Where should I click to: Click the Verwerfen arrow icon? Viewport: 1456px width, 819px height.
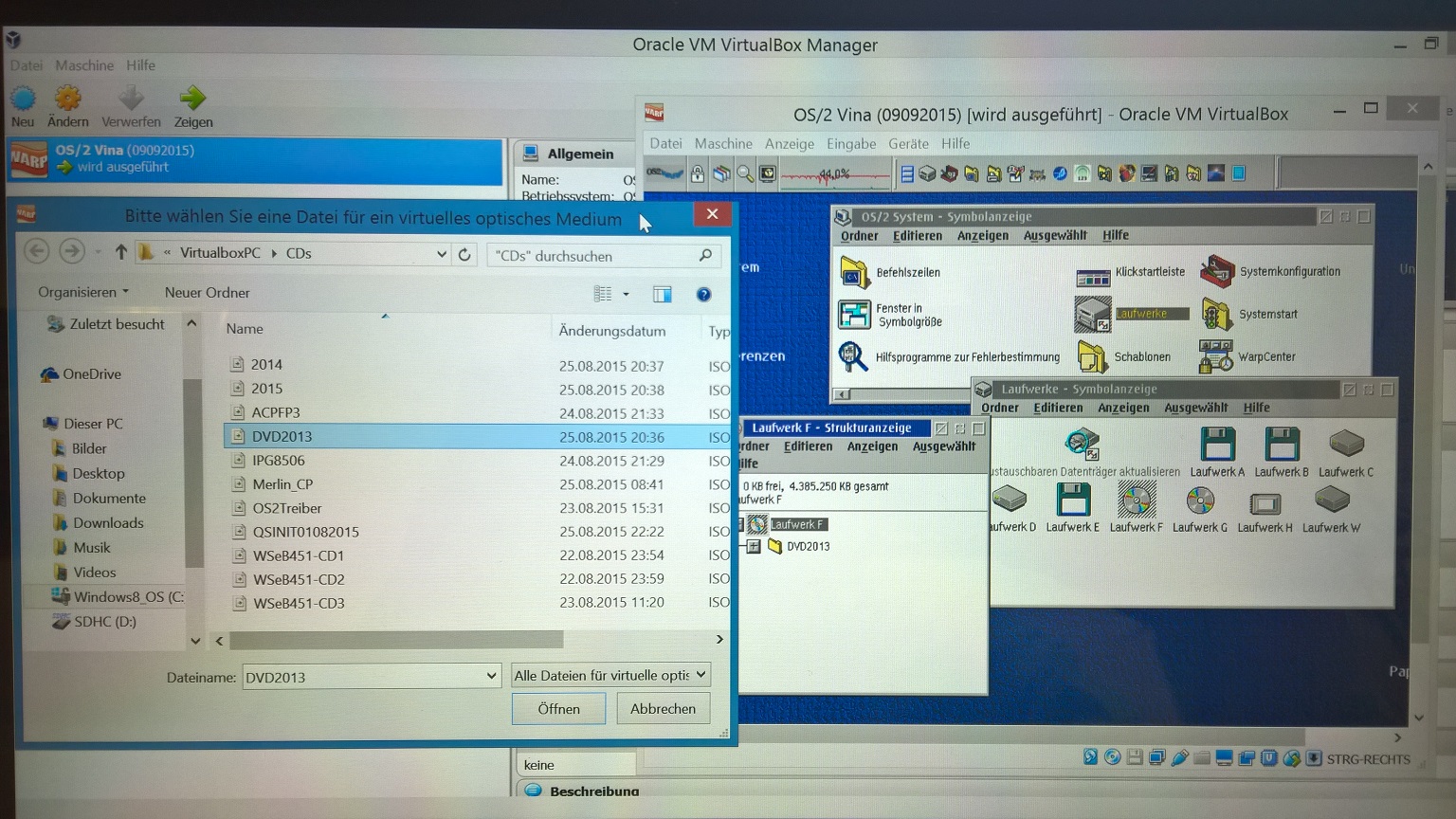[x=131, y=98]
